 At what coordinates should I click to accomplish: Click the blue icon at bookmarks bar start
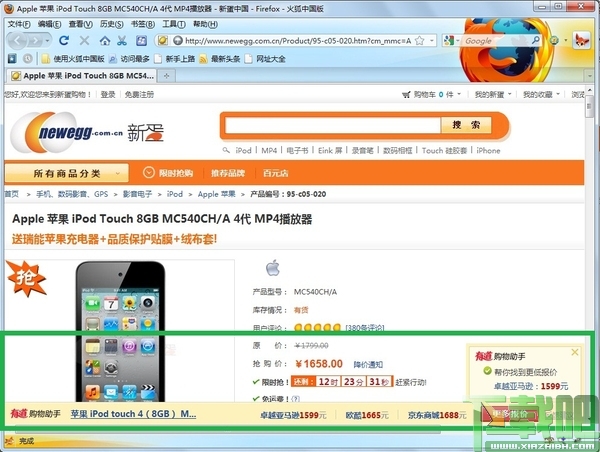12,59
